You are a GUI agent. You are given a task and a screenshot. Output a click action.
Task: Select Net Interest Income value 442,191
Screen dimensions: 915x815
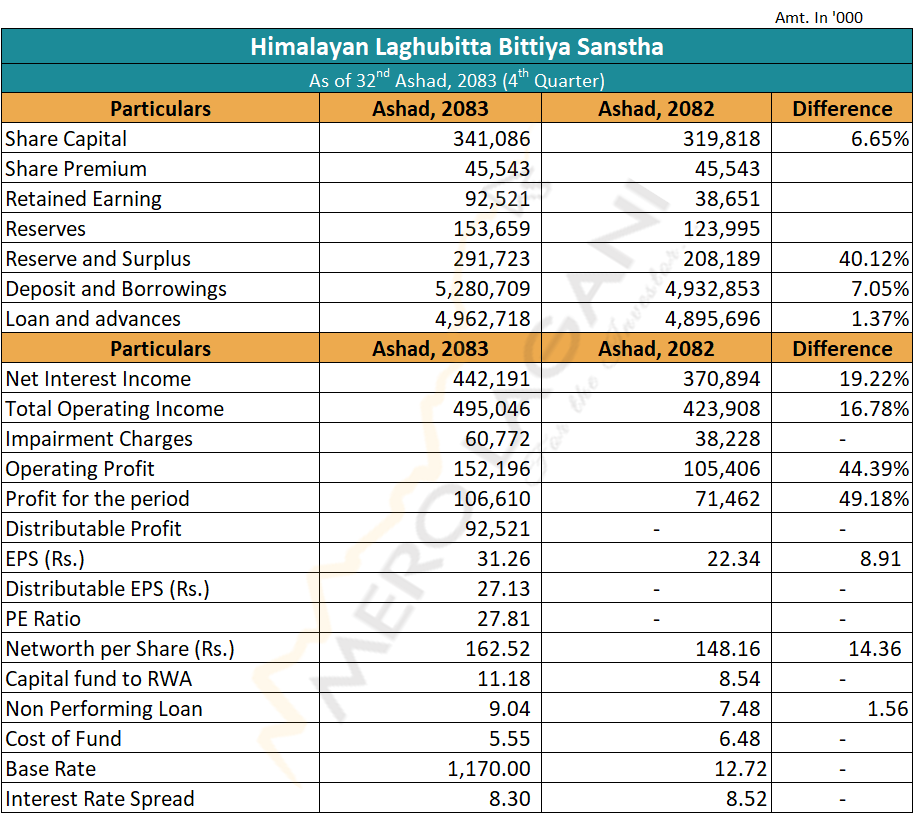[491, 379]
